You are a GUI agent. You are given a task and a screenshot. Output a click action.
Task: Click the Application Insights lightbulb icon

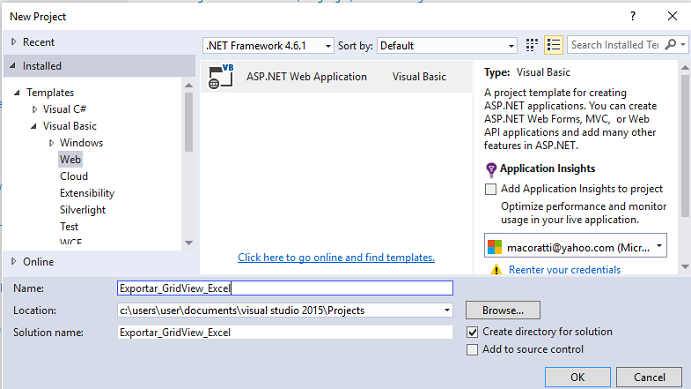[491, 170]
